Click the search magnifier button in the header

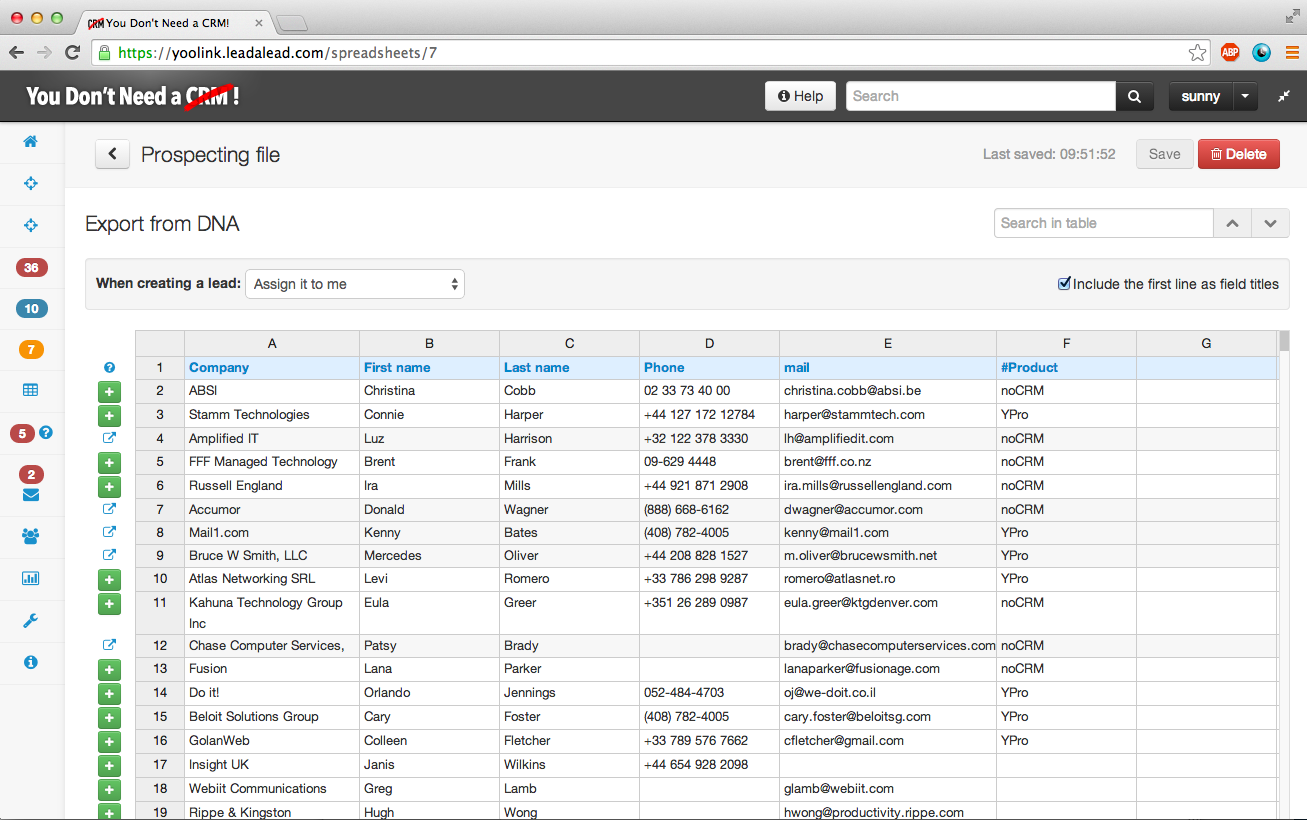tap(1134, 96)
